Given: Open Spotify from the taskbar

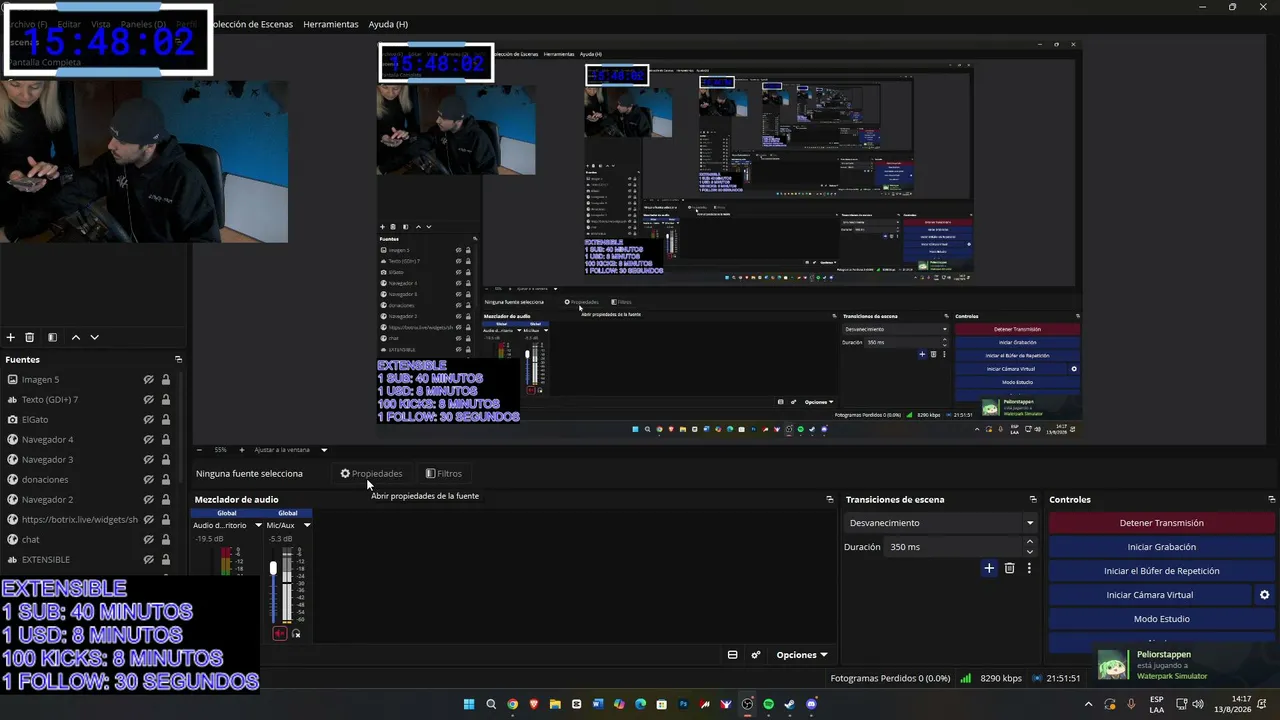Looking at the screenshot, I should (x=769, y=704).
